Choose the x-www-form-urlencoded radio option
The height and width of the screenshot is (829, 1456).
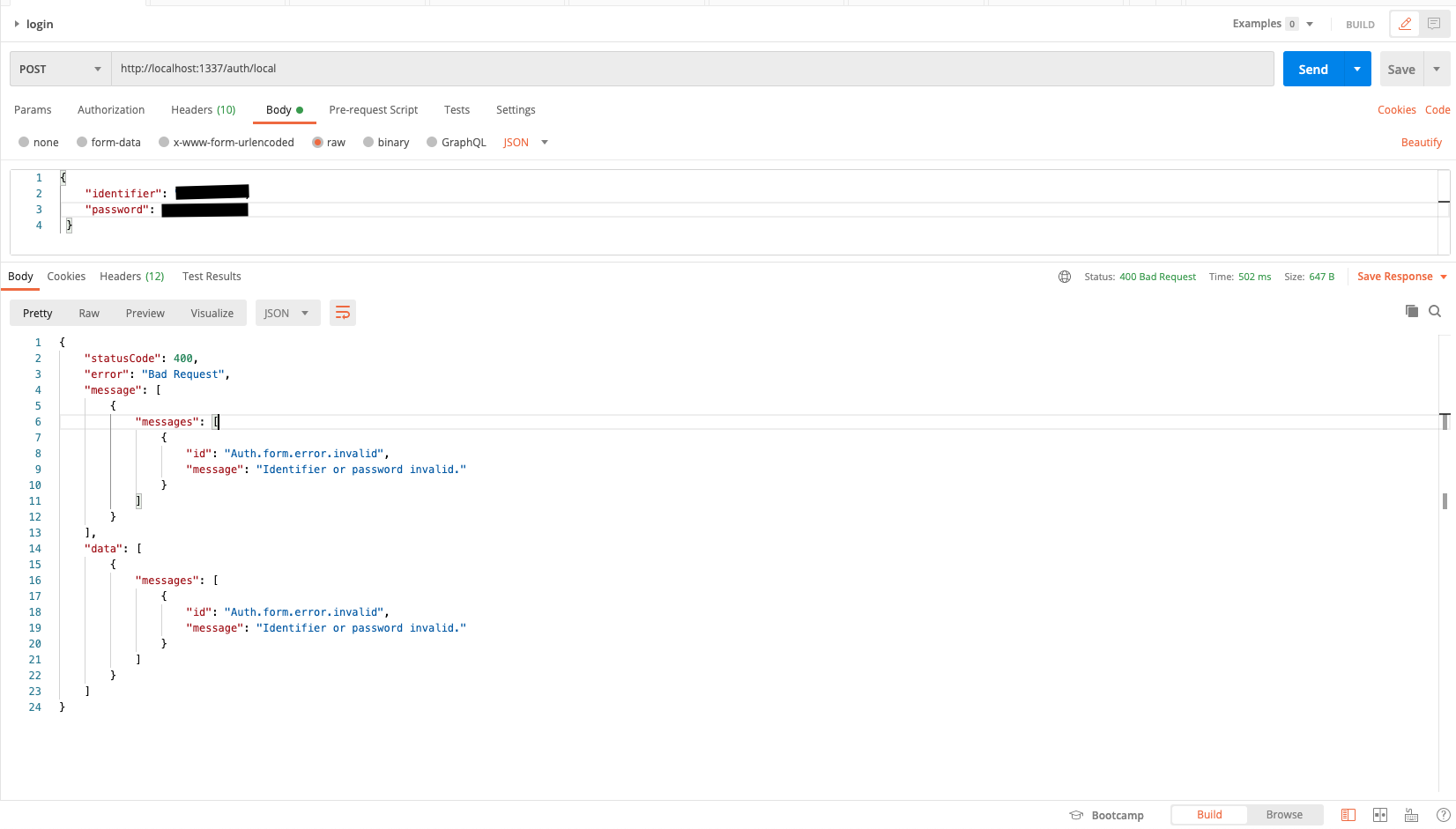(x=227, y=143)
